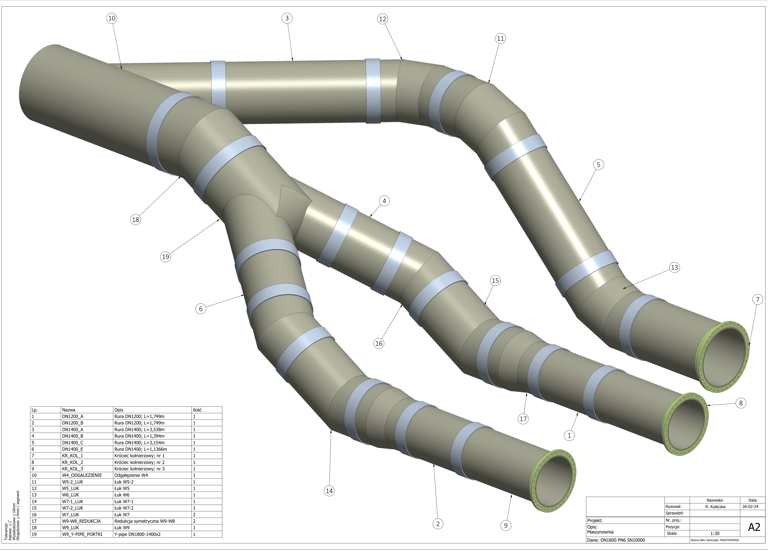Image resolution: width=768 pixels, height=550 pixels.
Task: Select description 'Y-pipe DN1800-1400x2'
Action: click(139, 534)
